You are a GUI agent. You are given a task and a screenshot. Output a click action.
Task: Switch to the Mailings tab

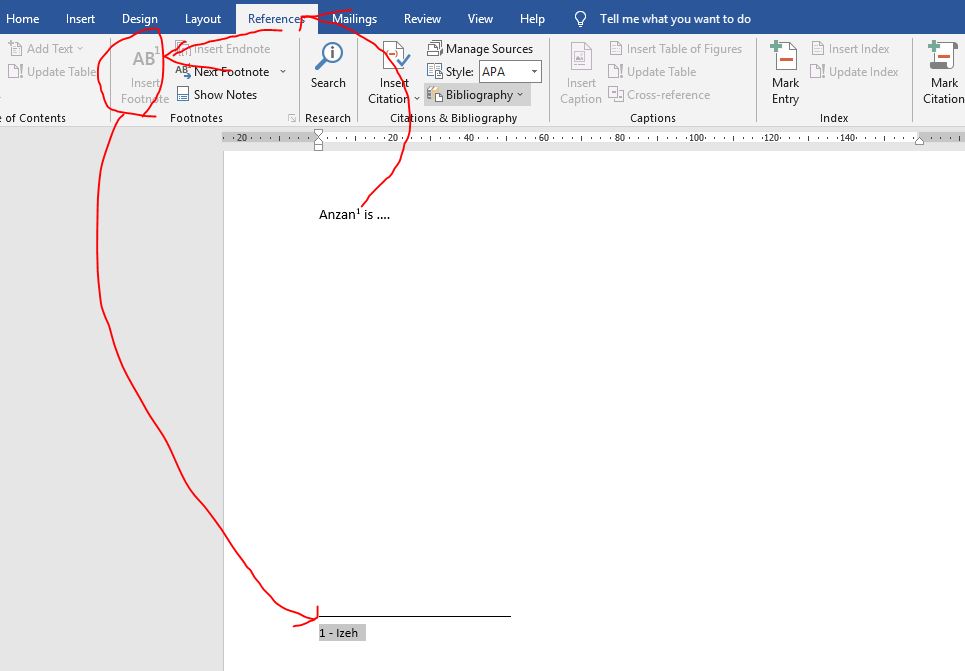tap(354, 19)
